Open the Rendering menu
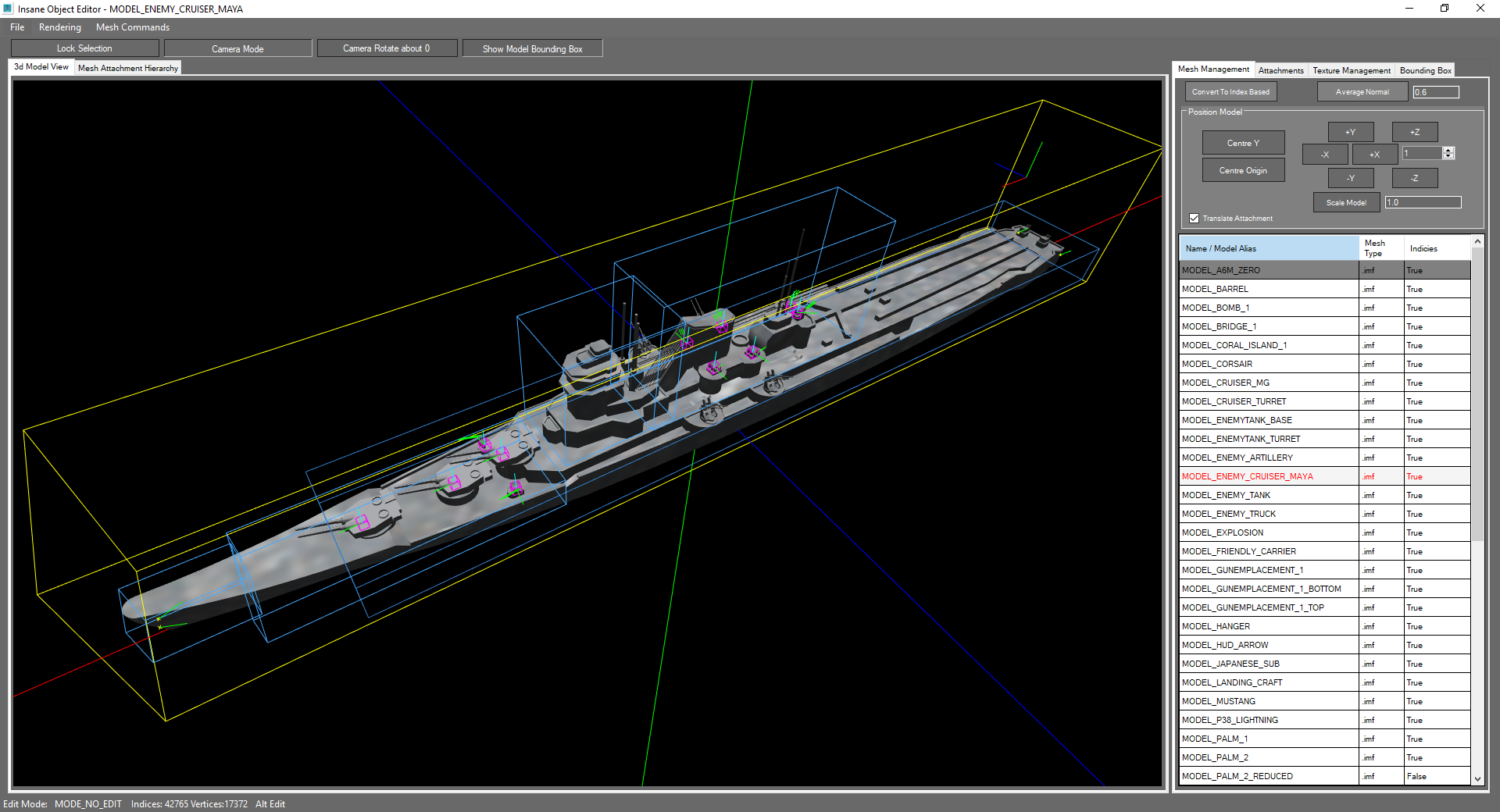 coord(60,27)
